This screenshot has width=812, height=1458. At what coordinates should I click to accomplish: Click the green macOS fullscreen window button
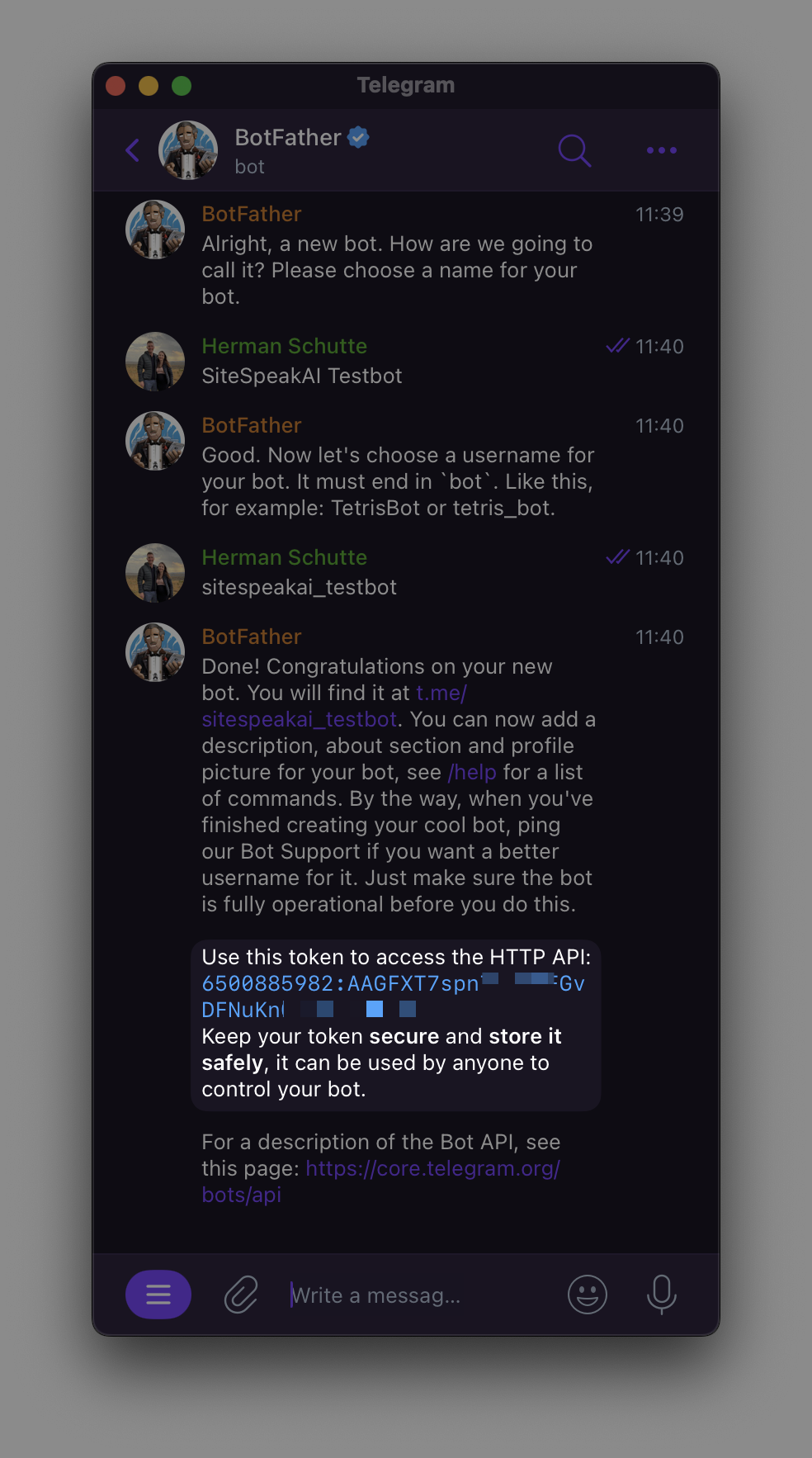tap(182, 86)
